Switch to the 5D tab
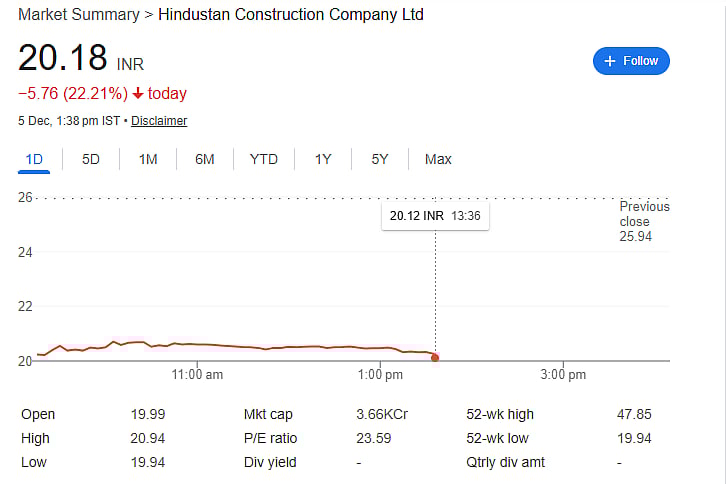Screen dimensions: 726x484 [91, 159]
